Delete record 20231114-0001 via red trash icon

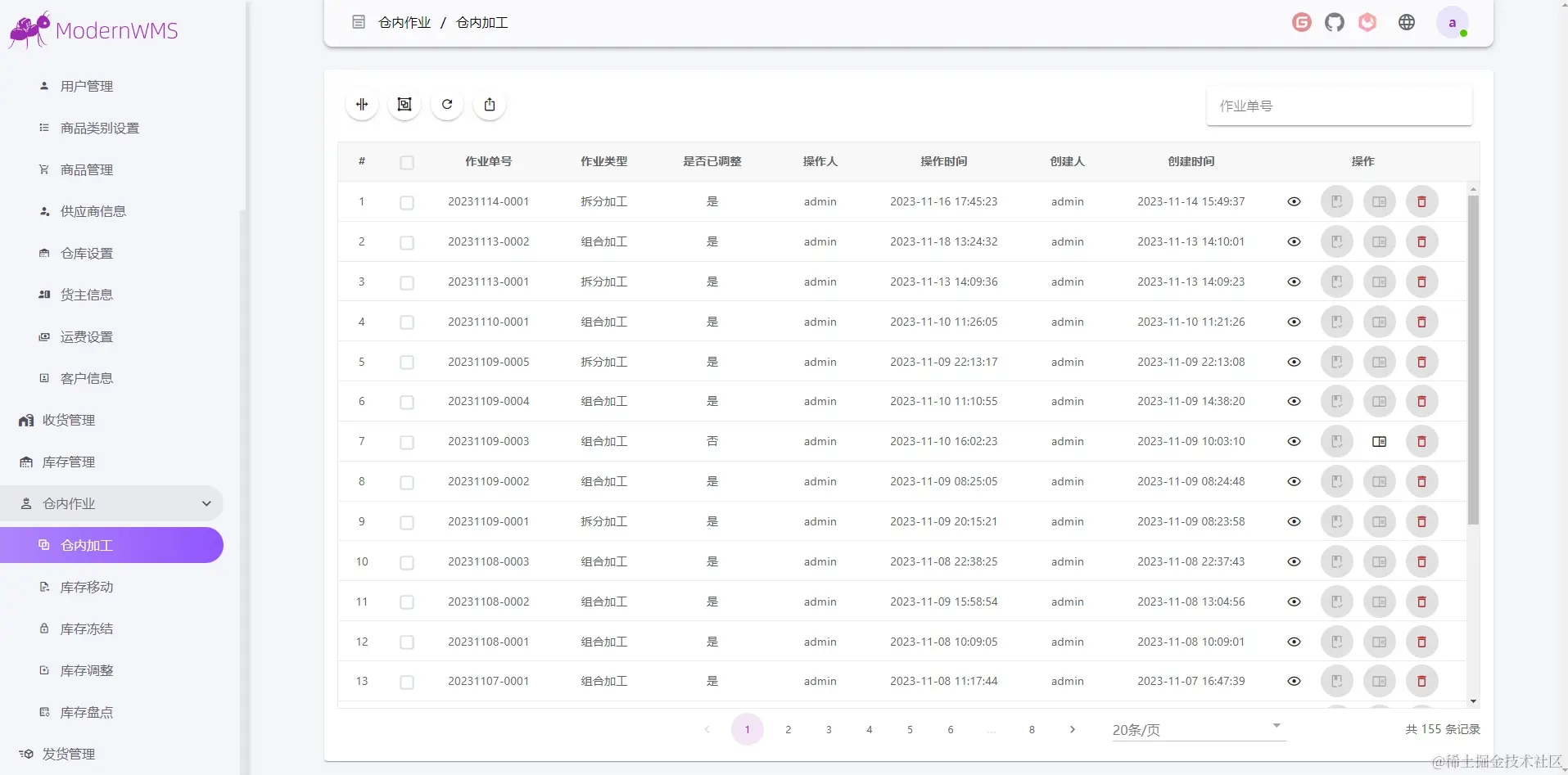(x=1421, y=201)
